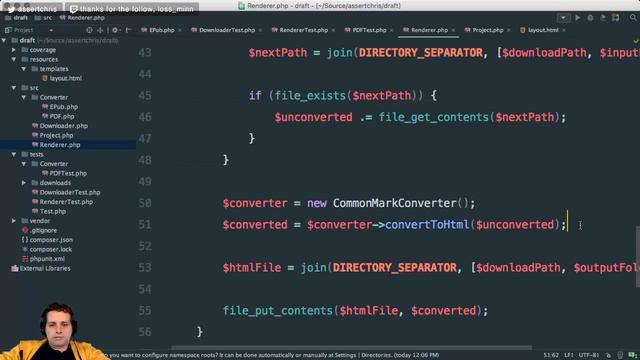Close the Project.php tab
This screenshot has width=640, height=360.
click(508, 31)
